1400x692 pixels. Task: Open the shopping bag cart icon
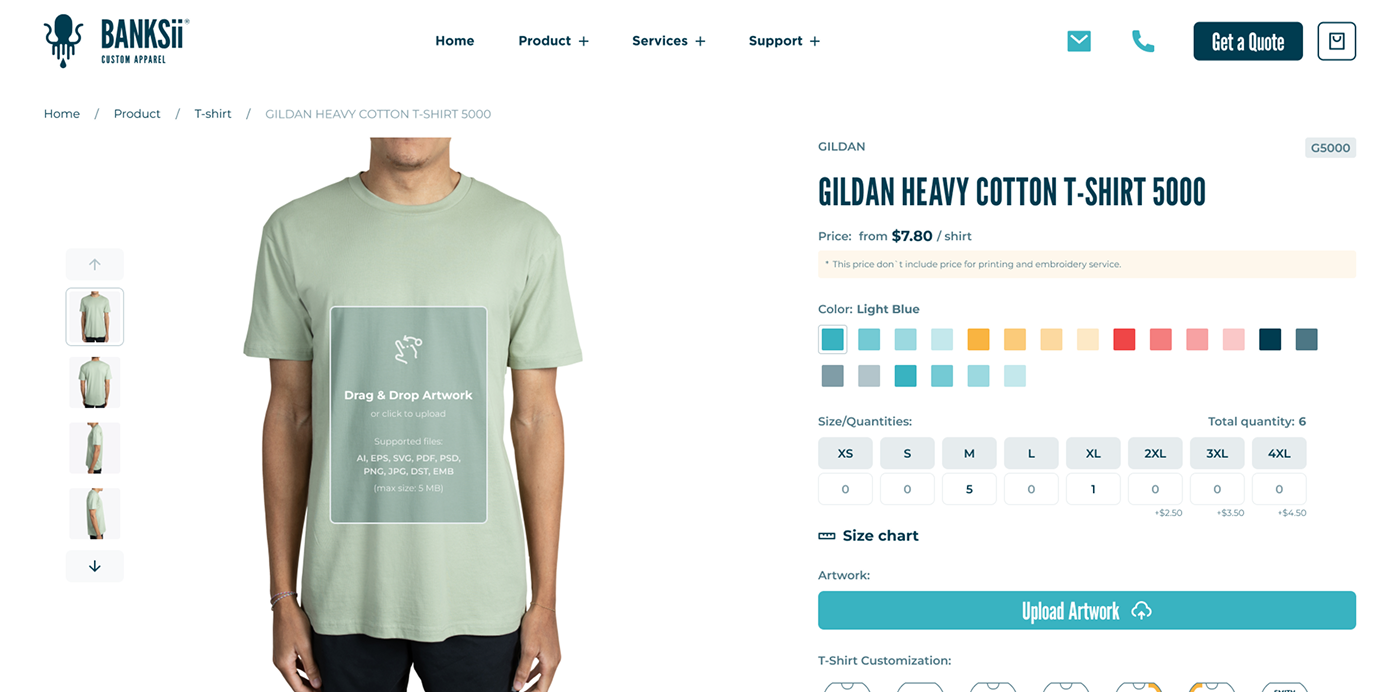[x=1336, y=41]
